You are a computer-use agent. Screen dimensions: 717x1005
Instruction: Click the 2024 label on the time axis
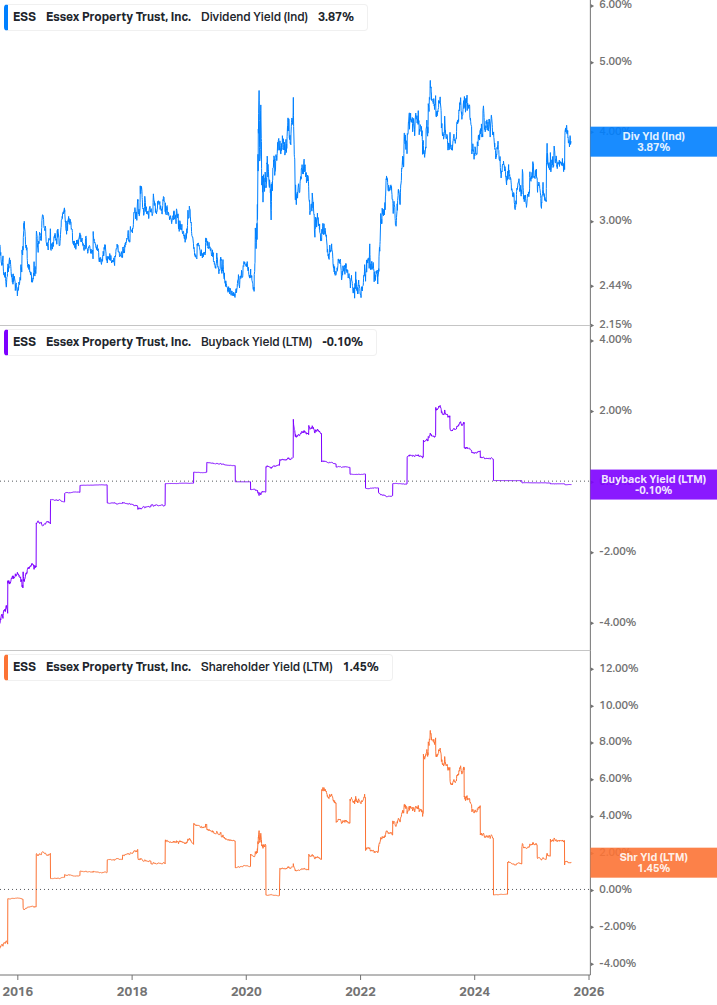[x=474, y=992]
